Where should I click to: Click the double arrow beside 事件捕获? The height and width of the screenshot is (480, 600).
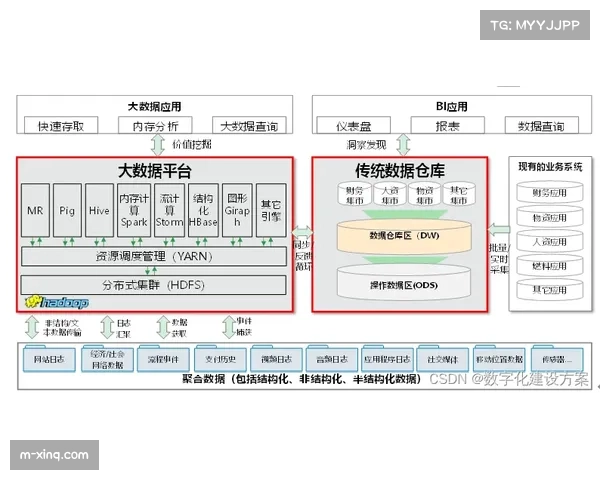(x=229, y=327)
